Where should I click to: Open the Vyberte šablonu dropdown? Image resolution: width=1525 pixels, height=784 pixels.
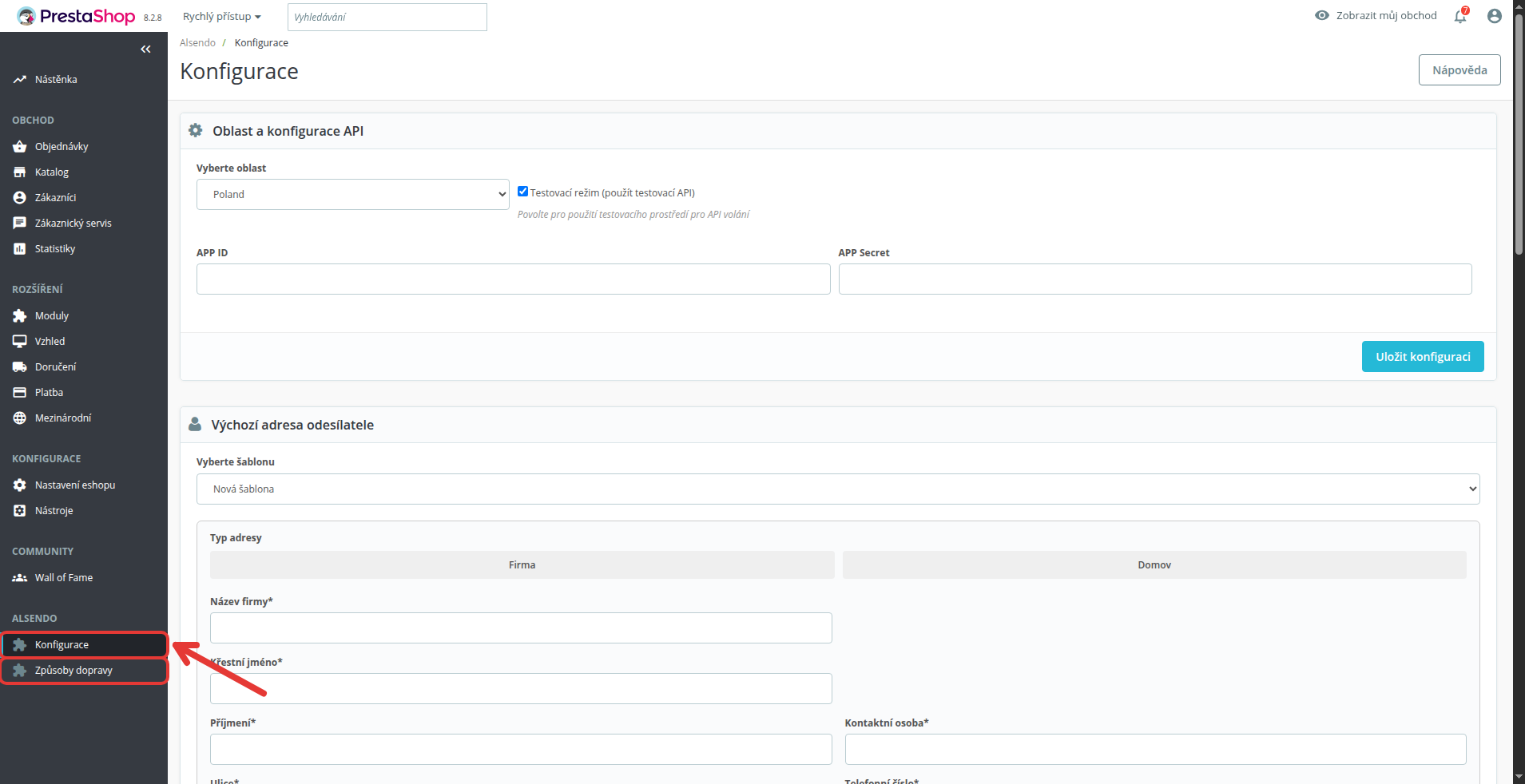[x=838, y=489]
